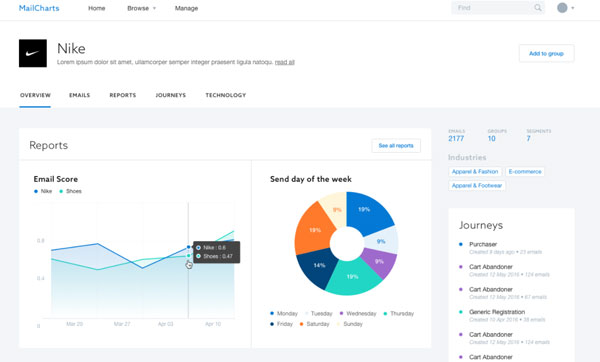
Task: Toggle the Shoes series legend dot
Action: [x=61, y=191]
